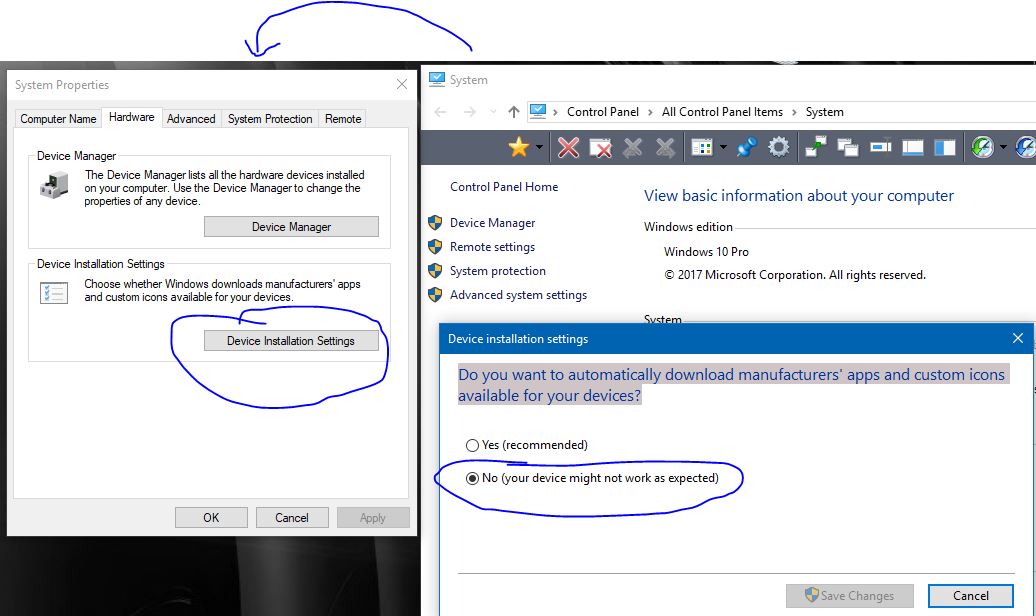1036x616 pixels.
Task: Click the System window title icon
Action: (x=437, y=79)
